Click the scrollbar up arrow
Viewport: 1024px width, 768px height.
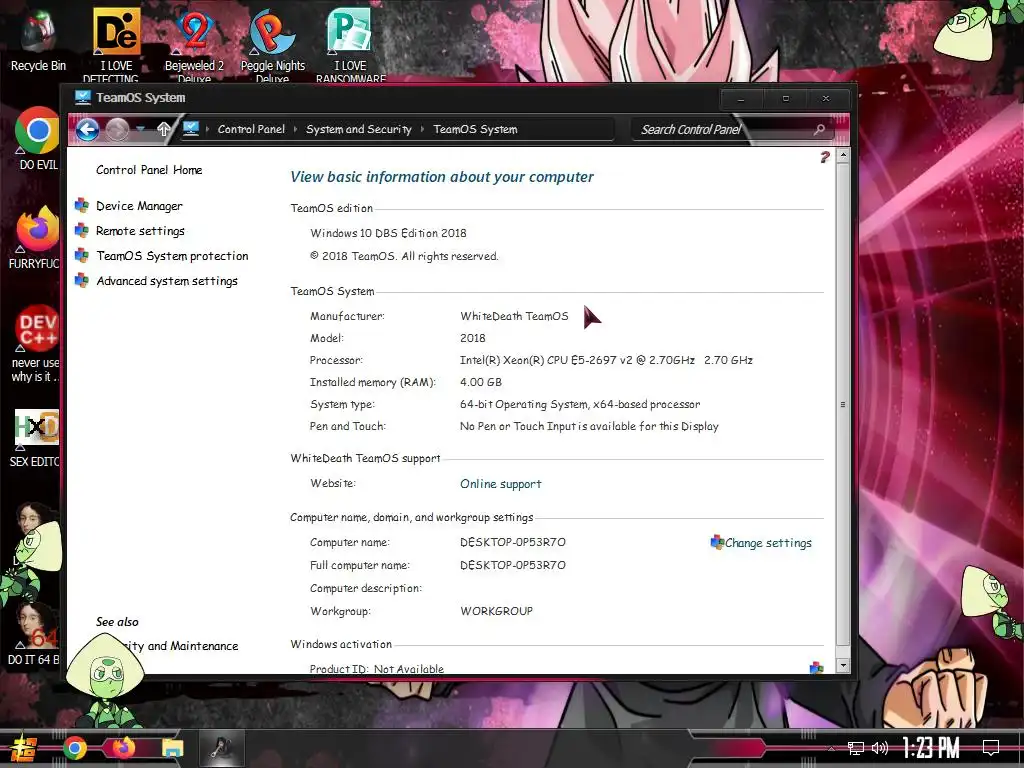843,155
